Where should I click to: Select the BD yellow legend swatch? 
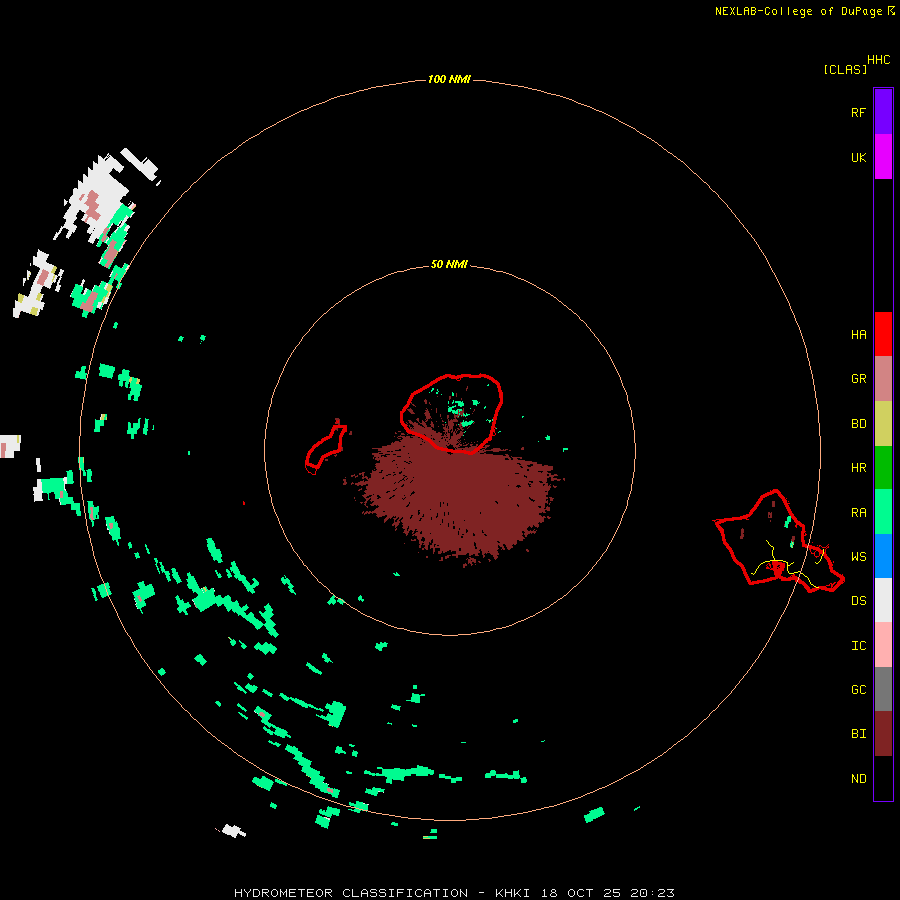pos(883,424)
